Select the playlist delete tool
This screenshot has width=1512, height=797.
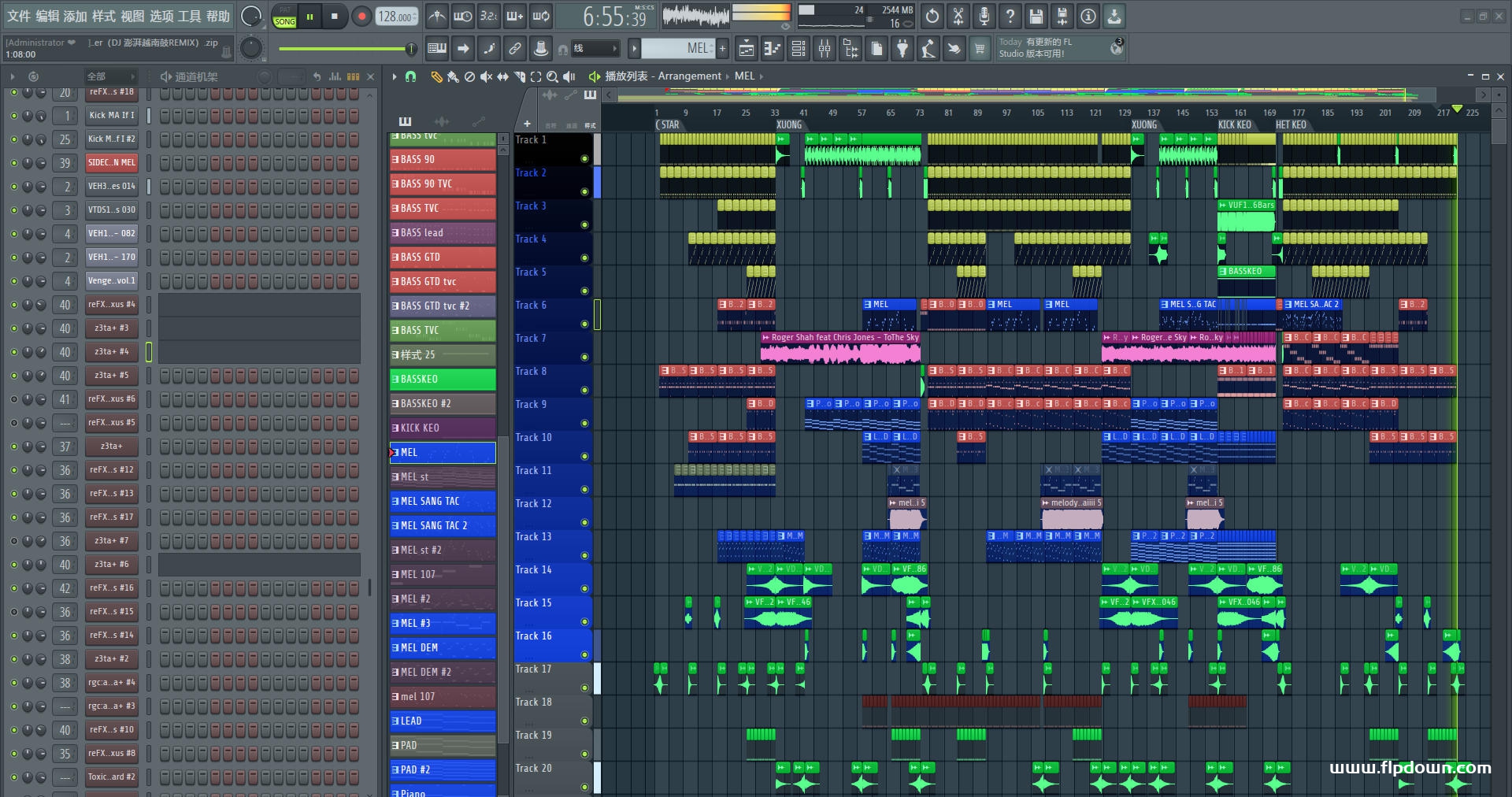469,76
